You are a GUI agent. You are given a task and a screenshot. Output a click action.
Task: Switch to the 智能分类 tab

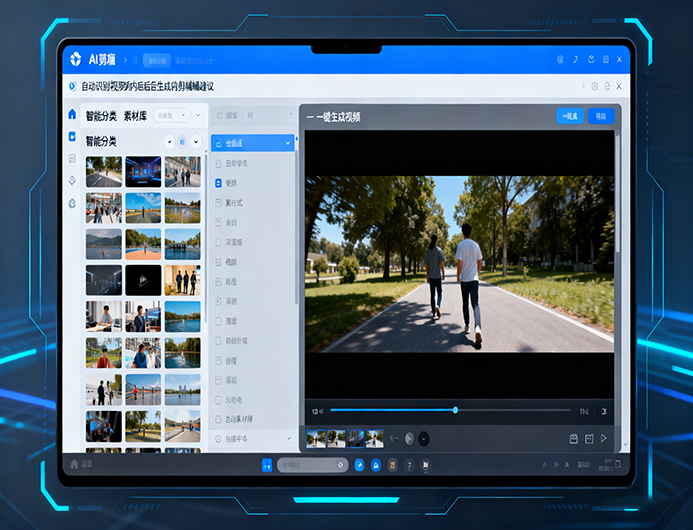click(x=101, y=116)
